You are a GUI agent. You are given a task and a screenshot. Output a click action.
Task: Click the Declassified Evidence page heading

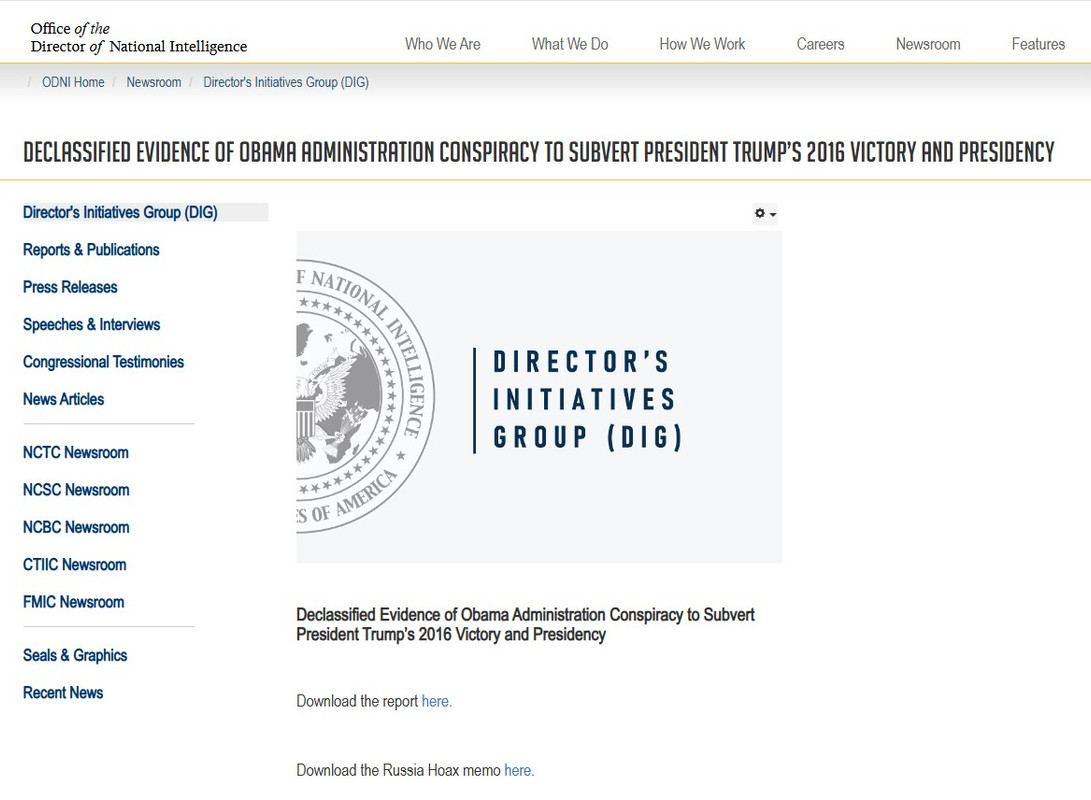[x=539, y=152]
